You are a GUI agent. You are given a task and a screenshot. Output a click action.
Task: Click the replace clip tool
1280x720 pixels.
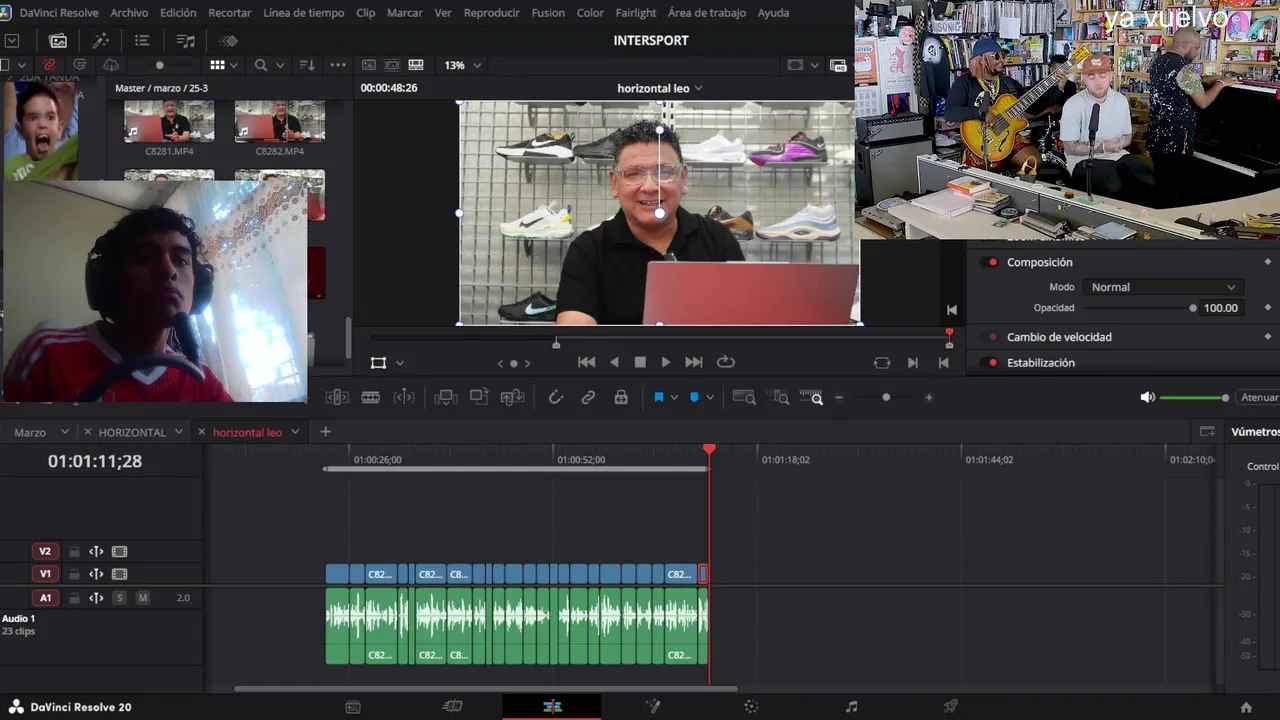(512, 397)
